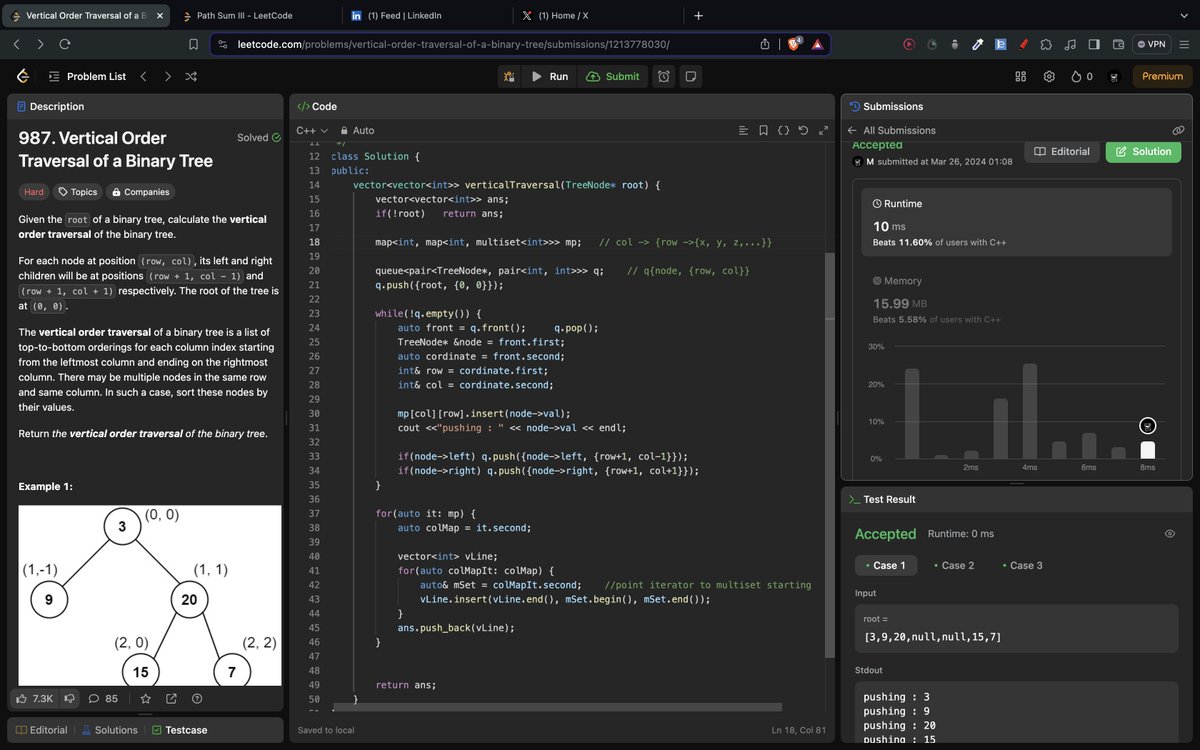Click the Brave Shields lion icon
The image size is (1200, 750).
coord(795,44)
